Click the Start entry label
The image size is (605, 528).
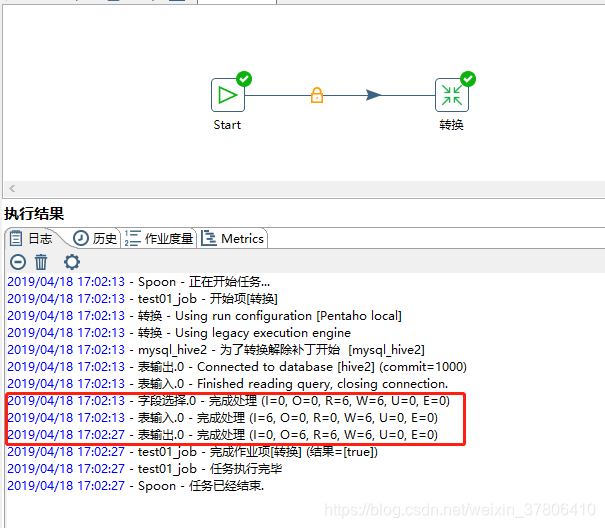click(x=227, y=125)
